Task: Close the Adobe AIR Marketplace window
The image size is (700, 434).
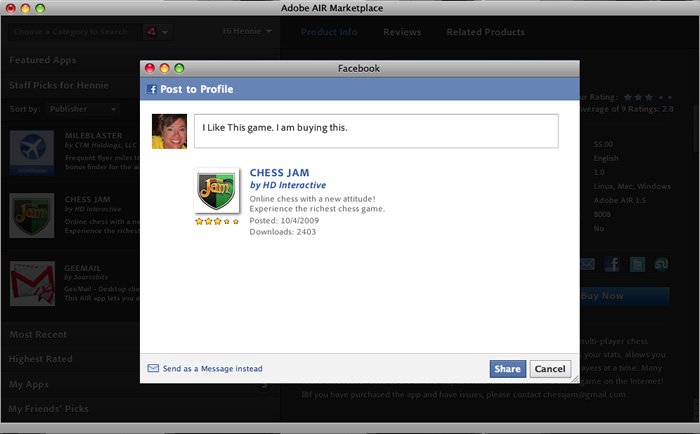Action: point(10,8)
